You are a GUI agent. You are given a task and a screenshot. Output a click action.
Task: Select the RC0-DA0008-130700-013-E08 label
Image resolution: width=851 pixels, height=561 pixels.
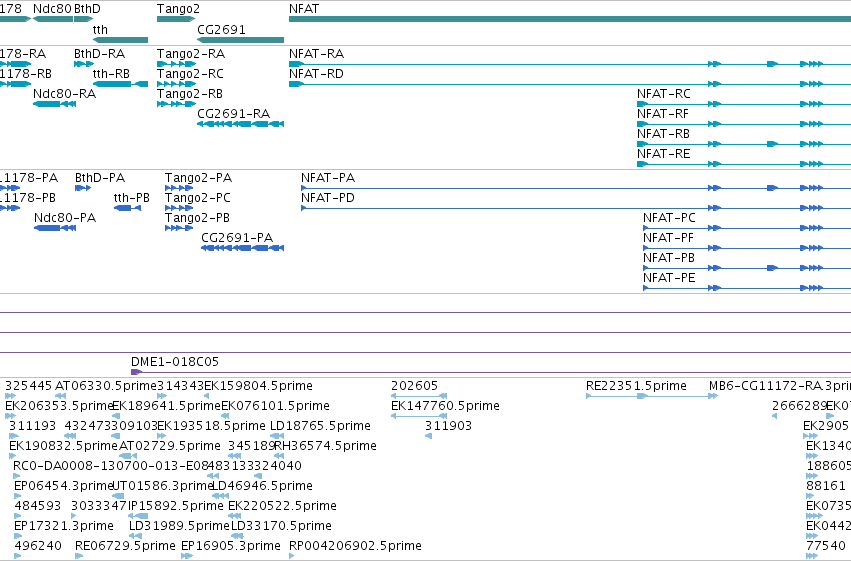tap(111, 467)
